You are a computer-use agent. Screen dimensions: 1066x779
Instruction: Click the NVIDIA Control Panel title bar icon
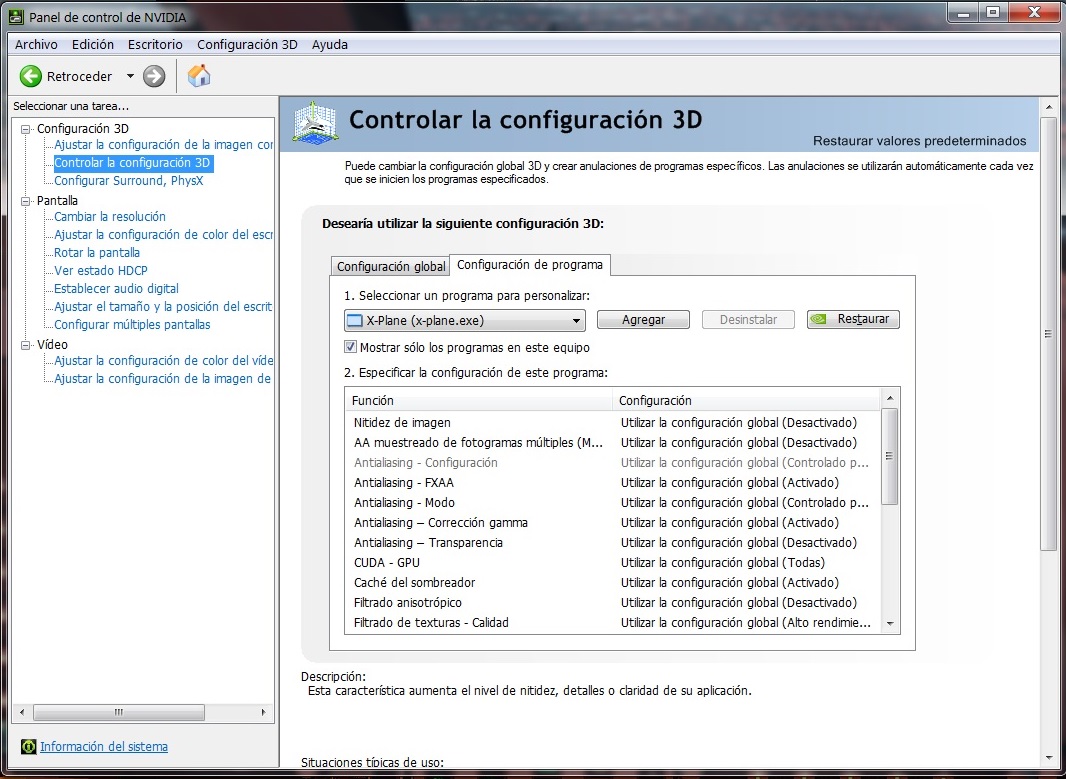pos(15,16)
